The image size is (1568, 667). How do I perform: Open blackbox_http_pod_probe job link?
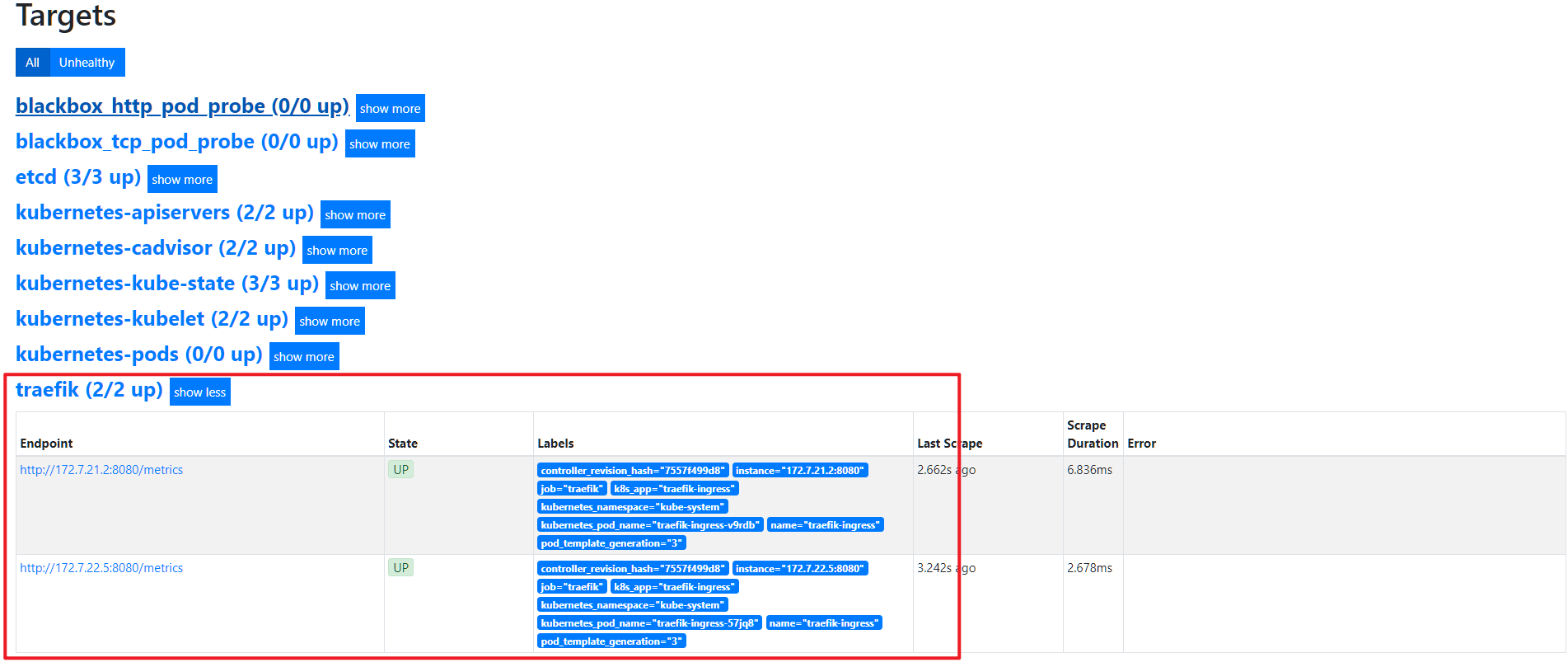pos(182,106)
